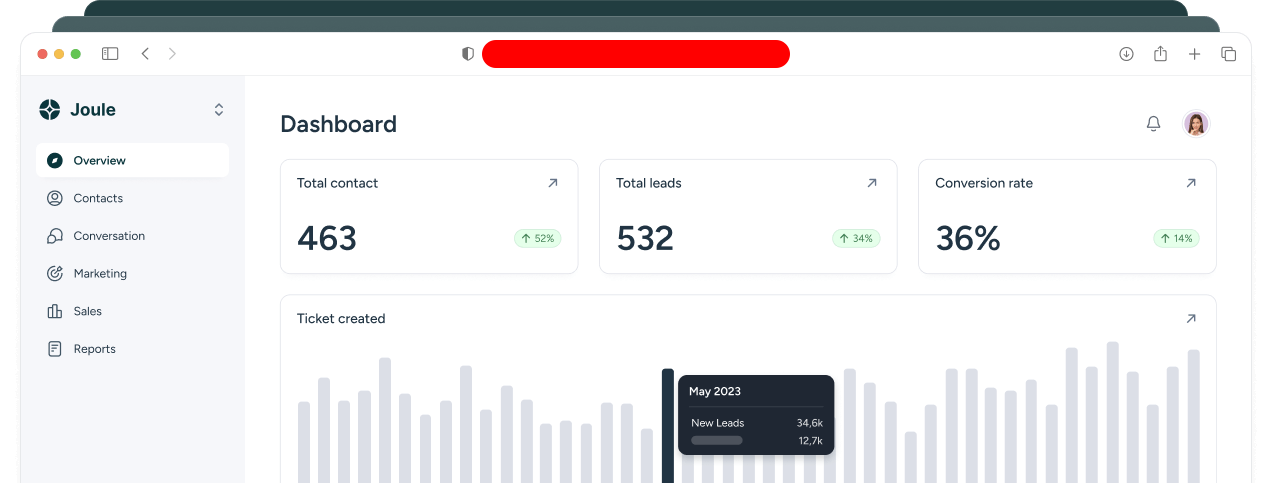This screenshot has width=1272, height=483.
Task: Click the browser back arrow
Action: (145, 54)
